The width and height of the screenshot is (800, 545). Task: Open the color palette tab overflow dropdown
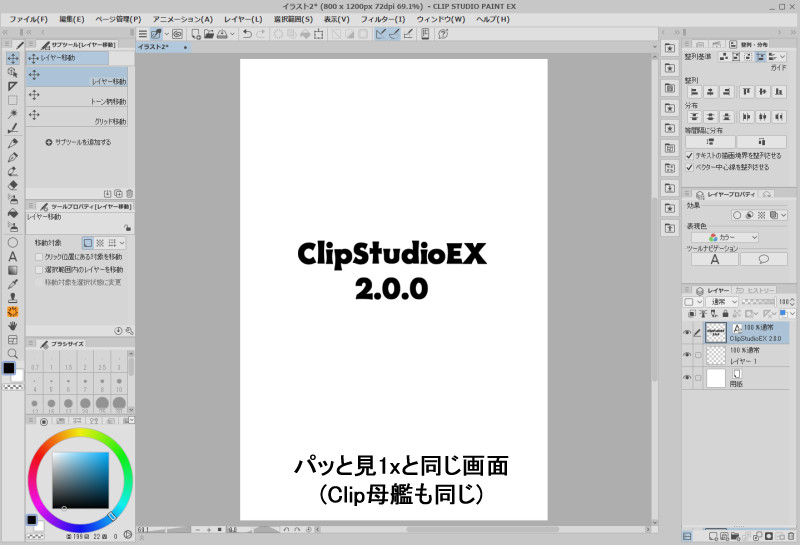[x=131, y=420]
